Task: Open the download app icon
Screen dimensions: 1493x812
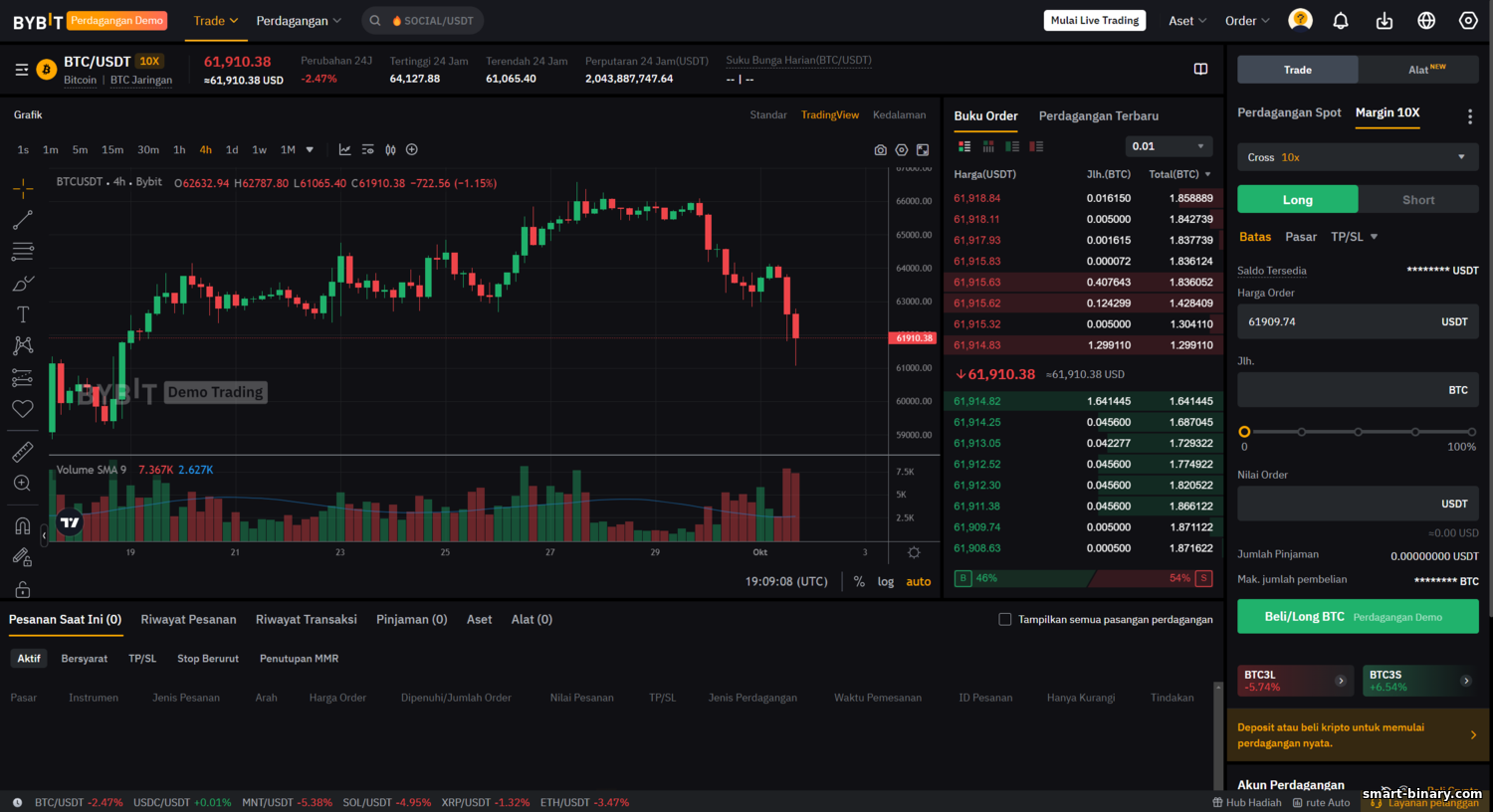Action: (x=1385, y=21)
